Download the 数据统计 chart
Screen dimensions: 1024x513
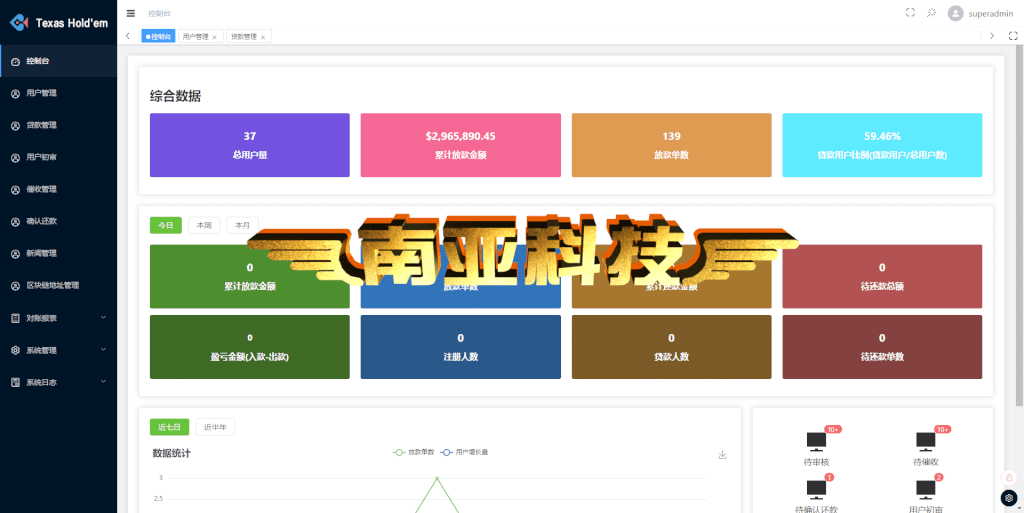(722, 454)
